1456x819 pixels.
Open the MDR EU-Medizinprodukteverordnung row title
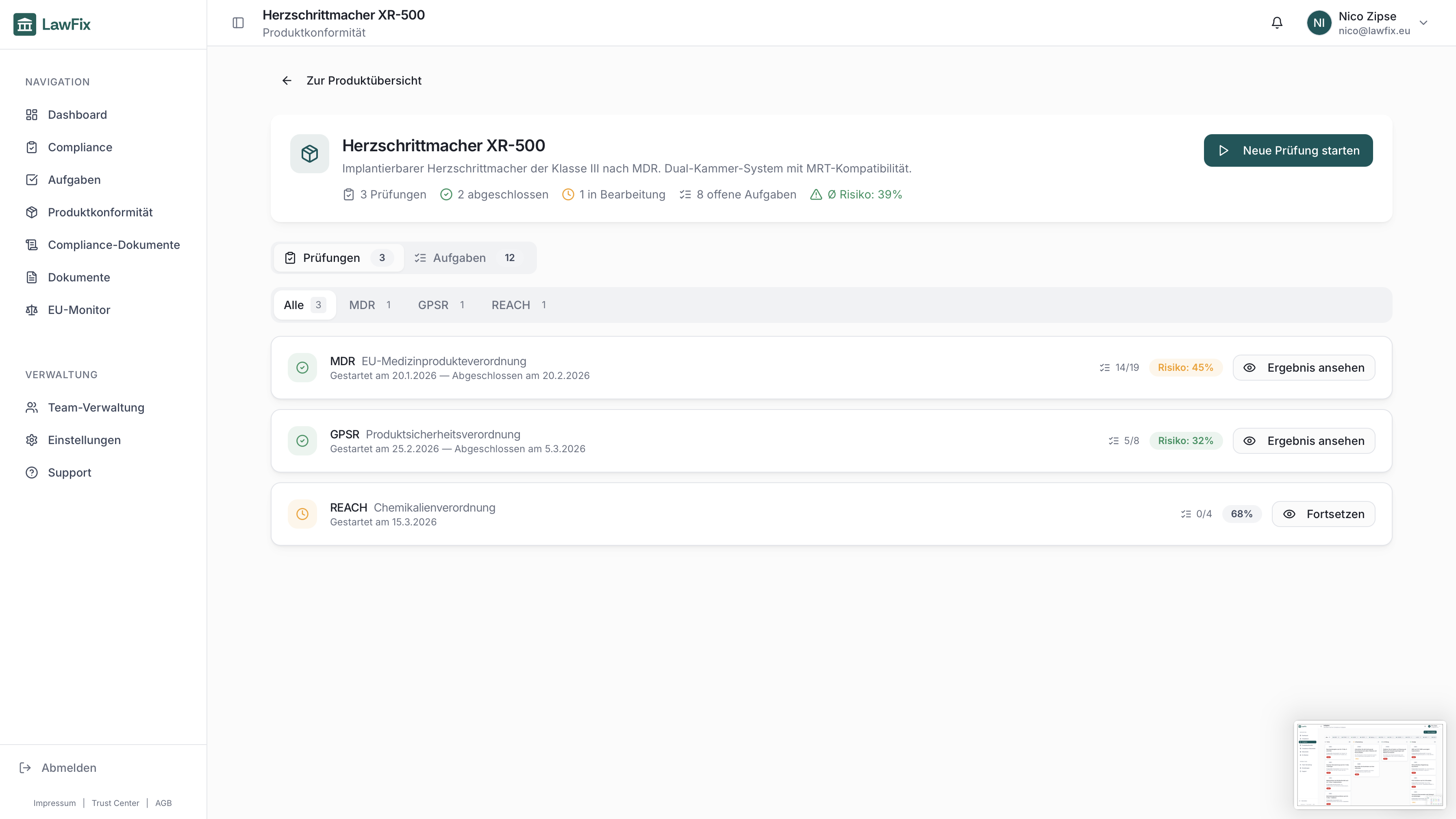coord(428,361)
